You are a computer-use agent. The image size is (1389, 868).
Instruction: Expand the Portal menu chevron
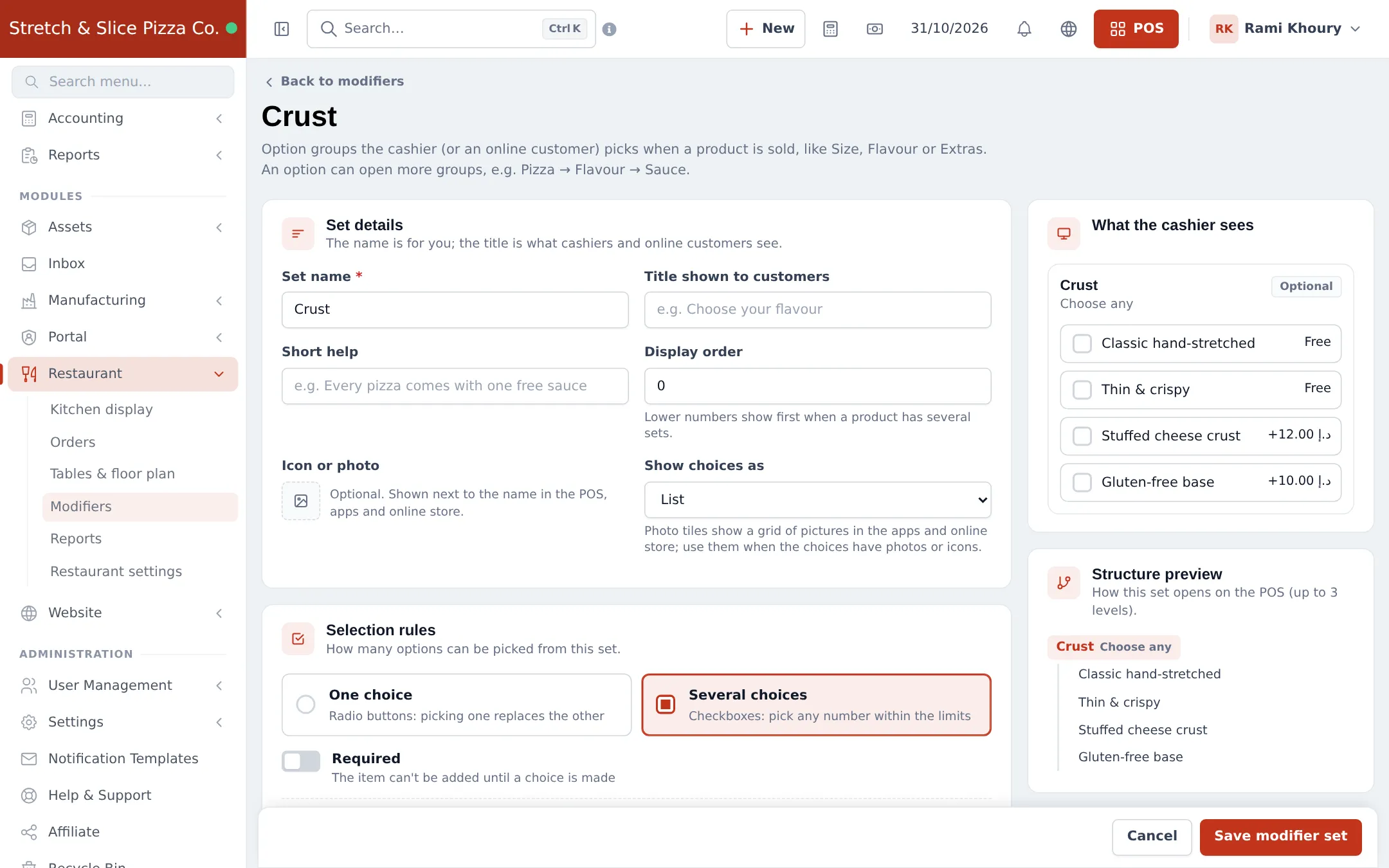click(x=219, y=337)
